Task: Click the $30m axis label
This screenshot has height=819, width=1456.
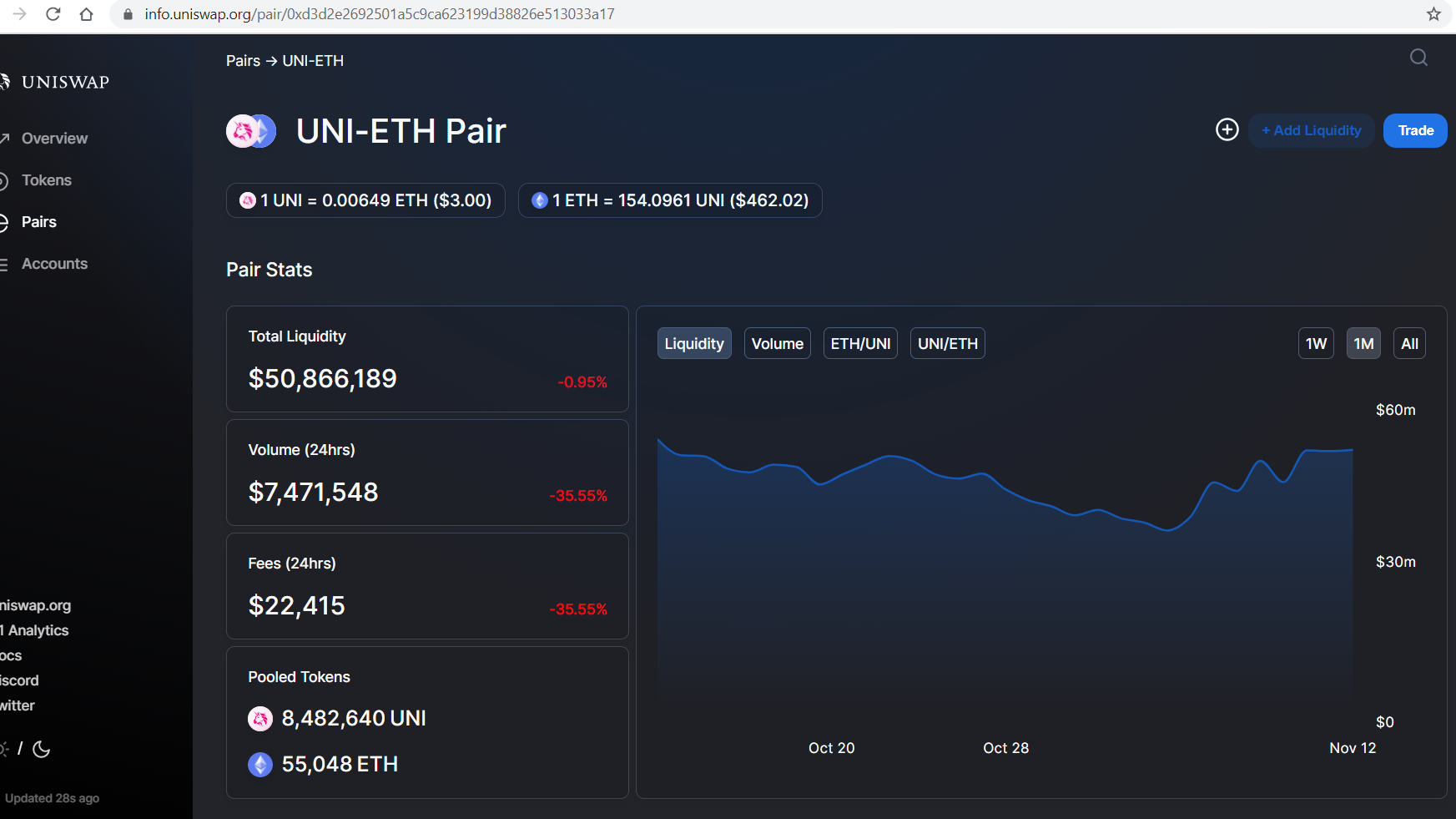Action: pyautogui.click(x=1395, y=562)
